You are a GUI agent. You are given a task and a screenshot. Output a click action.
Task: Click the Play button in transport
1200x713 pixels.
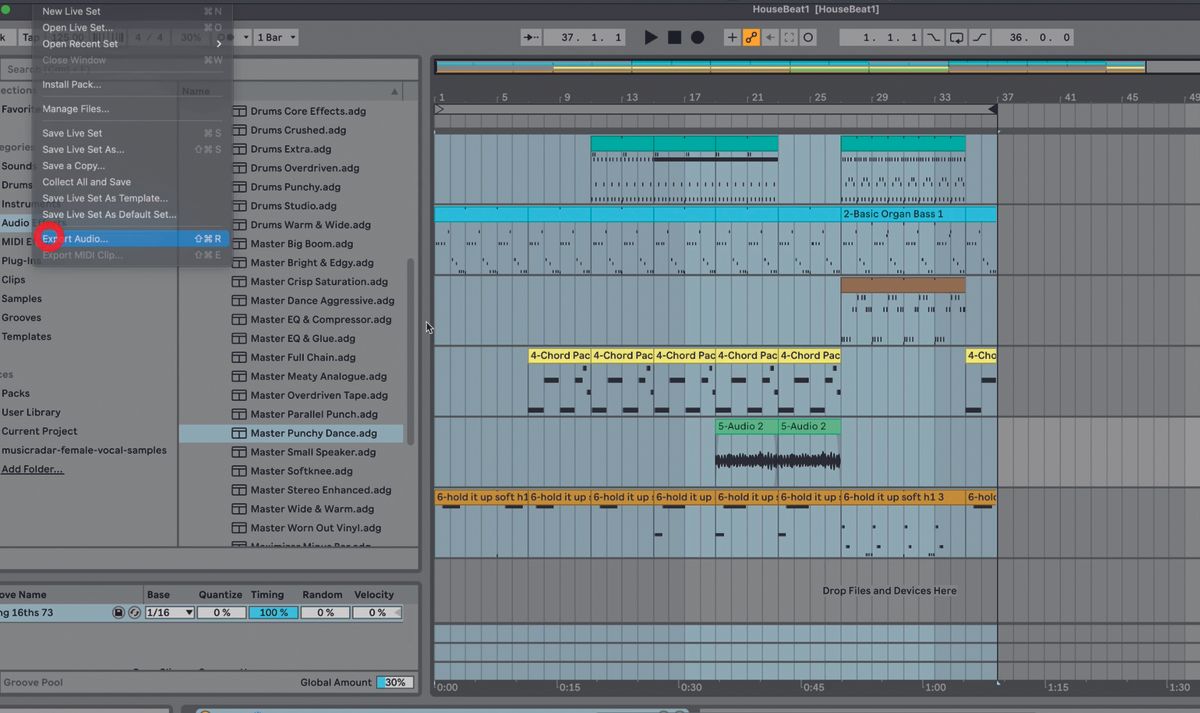(651, 37)
